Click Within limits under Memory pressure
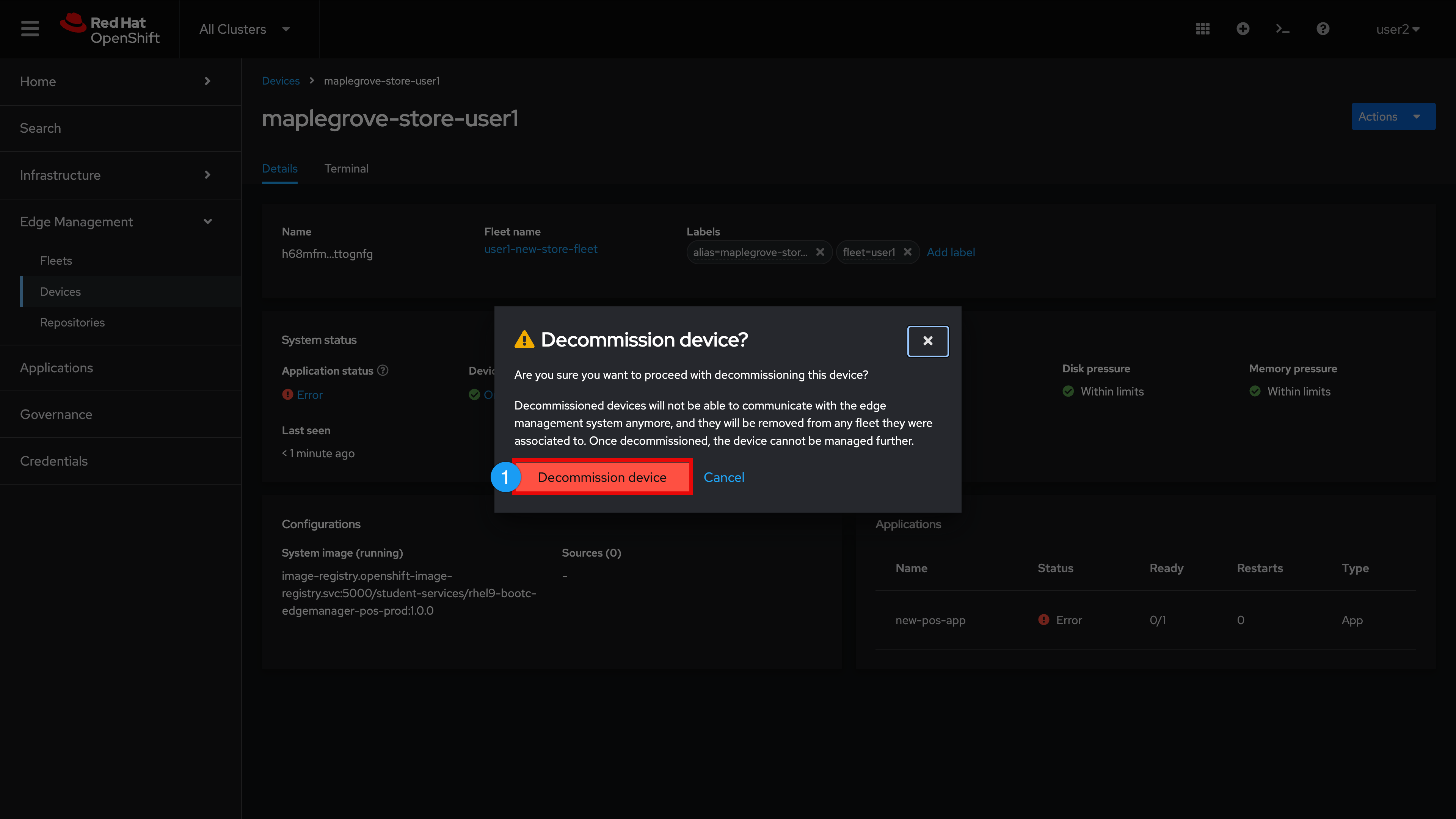 (x=1298, y=391)
